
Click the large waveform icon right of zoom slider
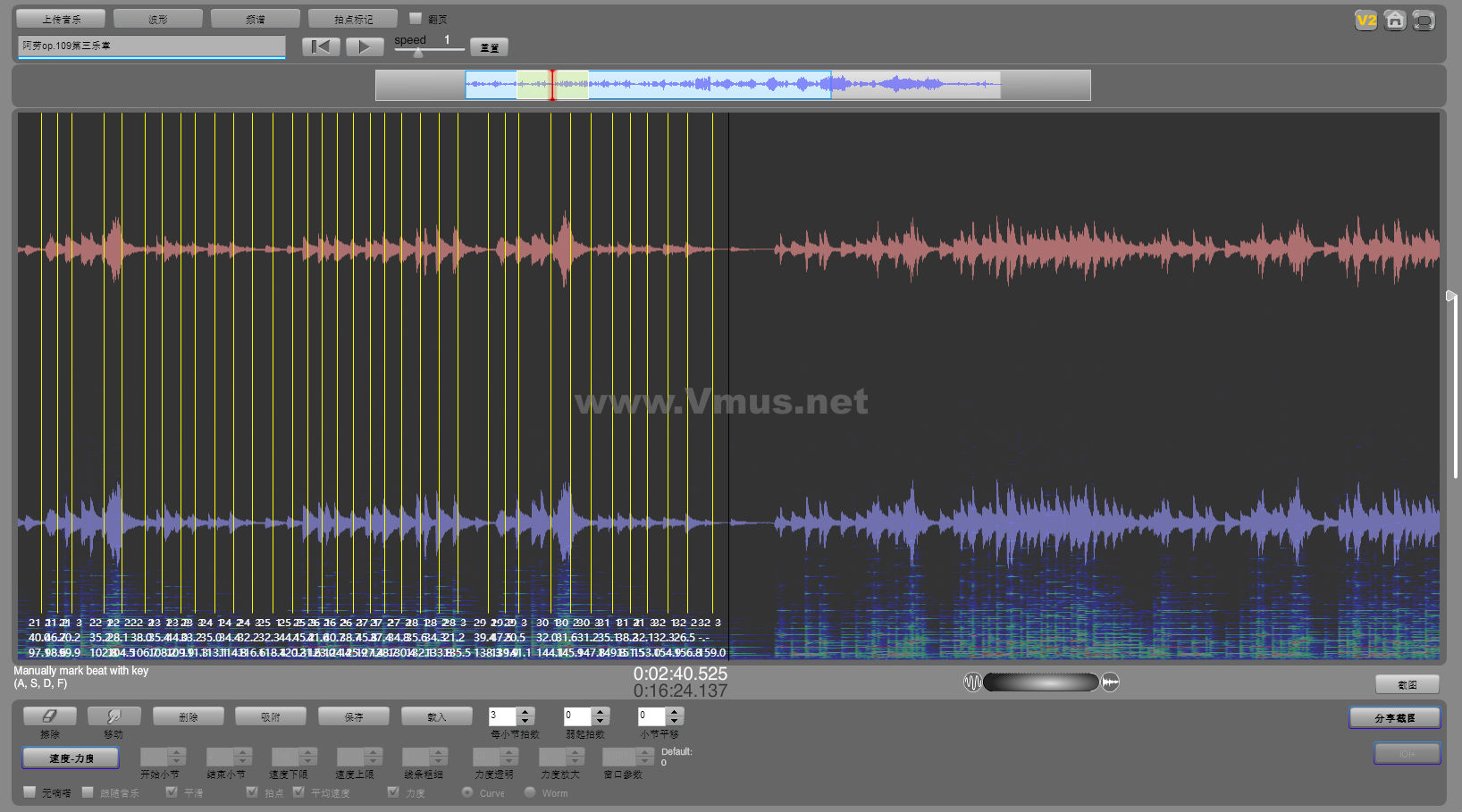[1110, 682]
